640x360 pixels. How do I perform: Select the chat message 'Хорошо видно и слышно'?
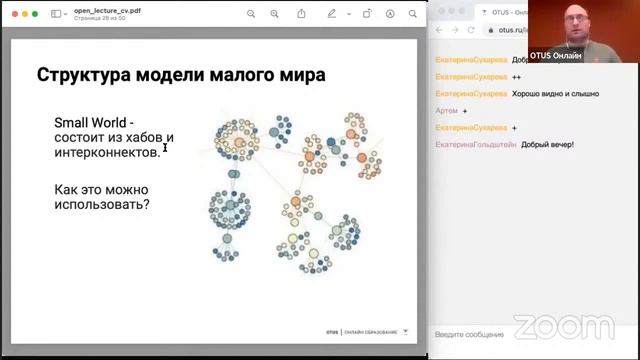click(556, 94)
